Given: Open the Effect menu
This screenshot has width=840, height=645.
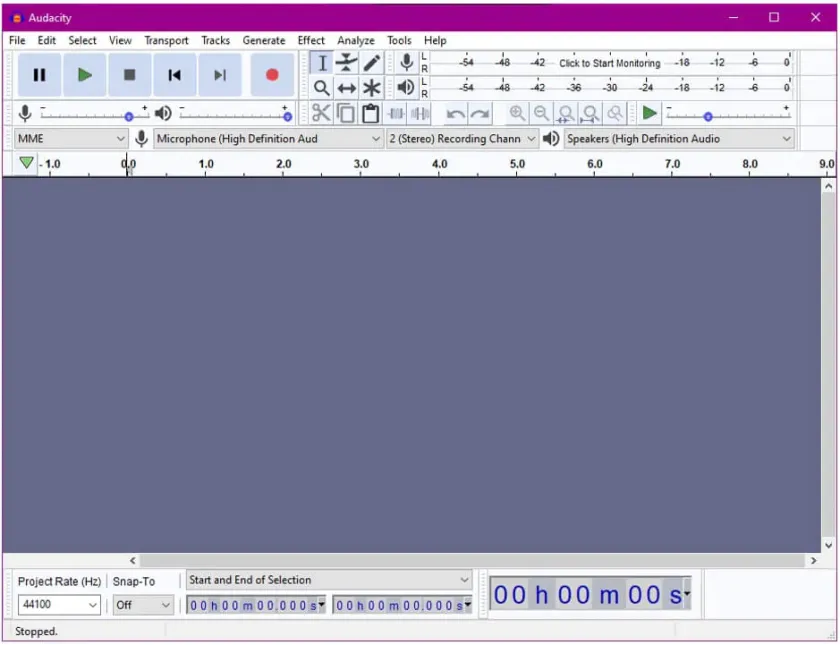Looking at the screenshot, I should point(311,40).
